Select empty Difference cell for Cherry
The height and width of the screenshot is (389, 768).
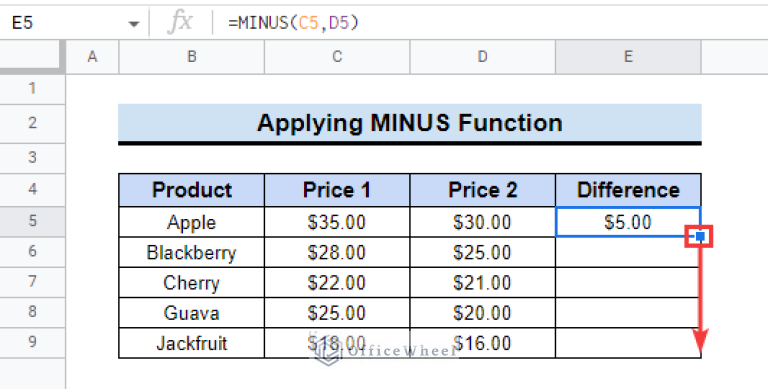[x=628, y=283]
